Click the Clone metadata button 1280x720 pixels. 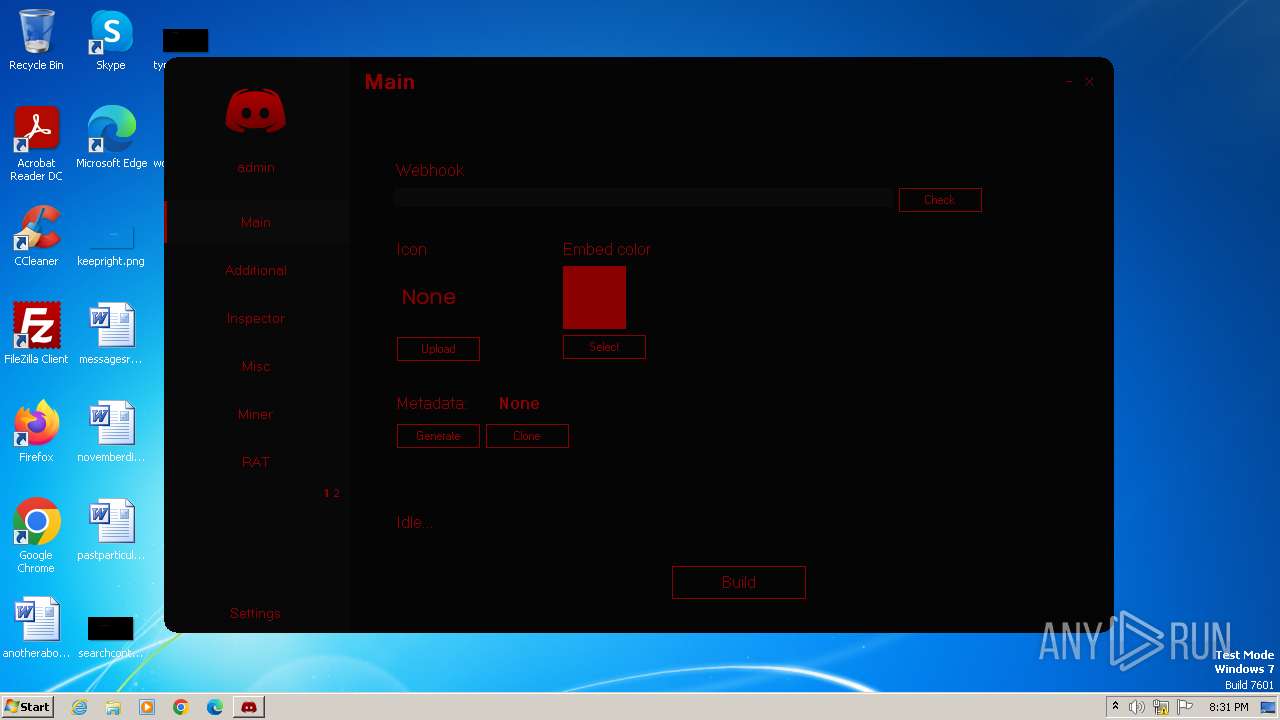point(527,436)
